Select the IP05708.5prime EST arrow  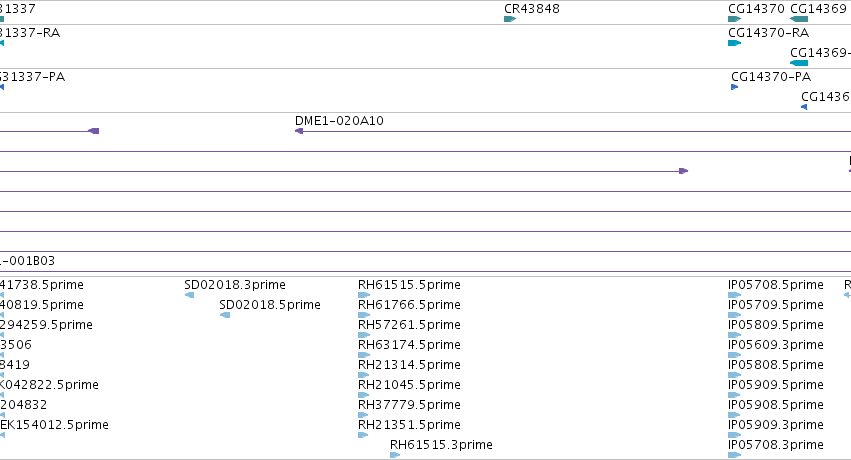click(x=734, y=295)
